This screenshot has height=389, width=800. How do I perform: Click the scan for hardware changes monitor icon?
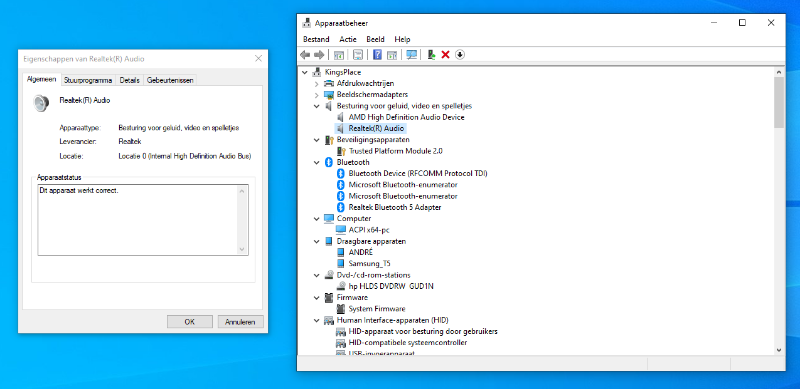click(x=411, y=55)
